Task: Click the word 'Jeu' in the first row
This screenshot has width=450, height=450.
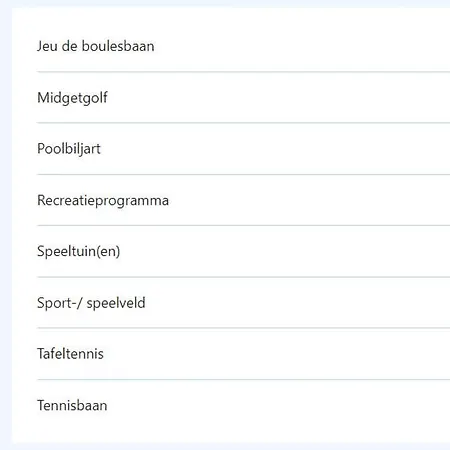Action: [47, 46]
